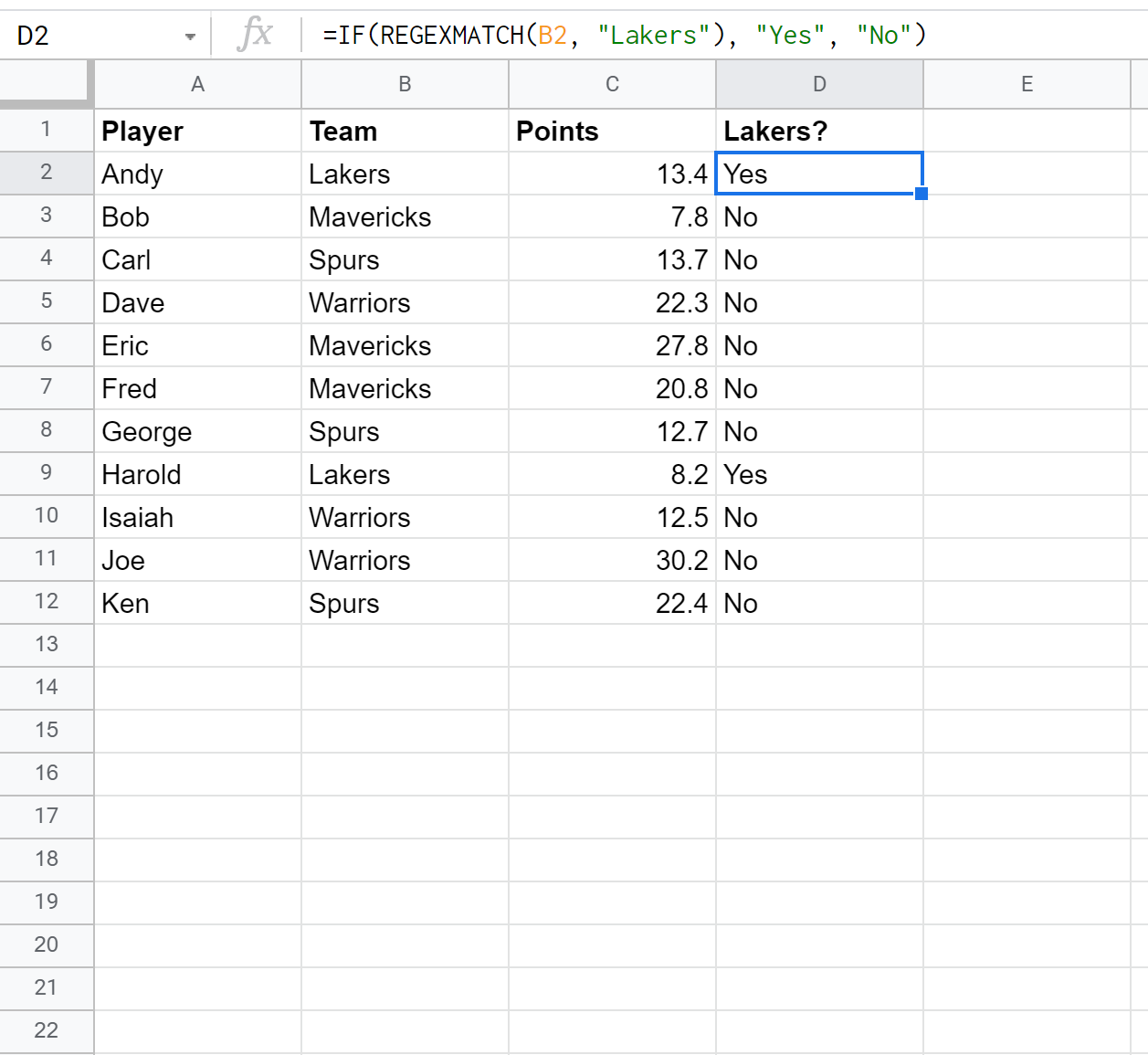Select the Team cell for Bob
This screenshot has height=1055, width=1148.
coord(405,216)
